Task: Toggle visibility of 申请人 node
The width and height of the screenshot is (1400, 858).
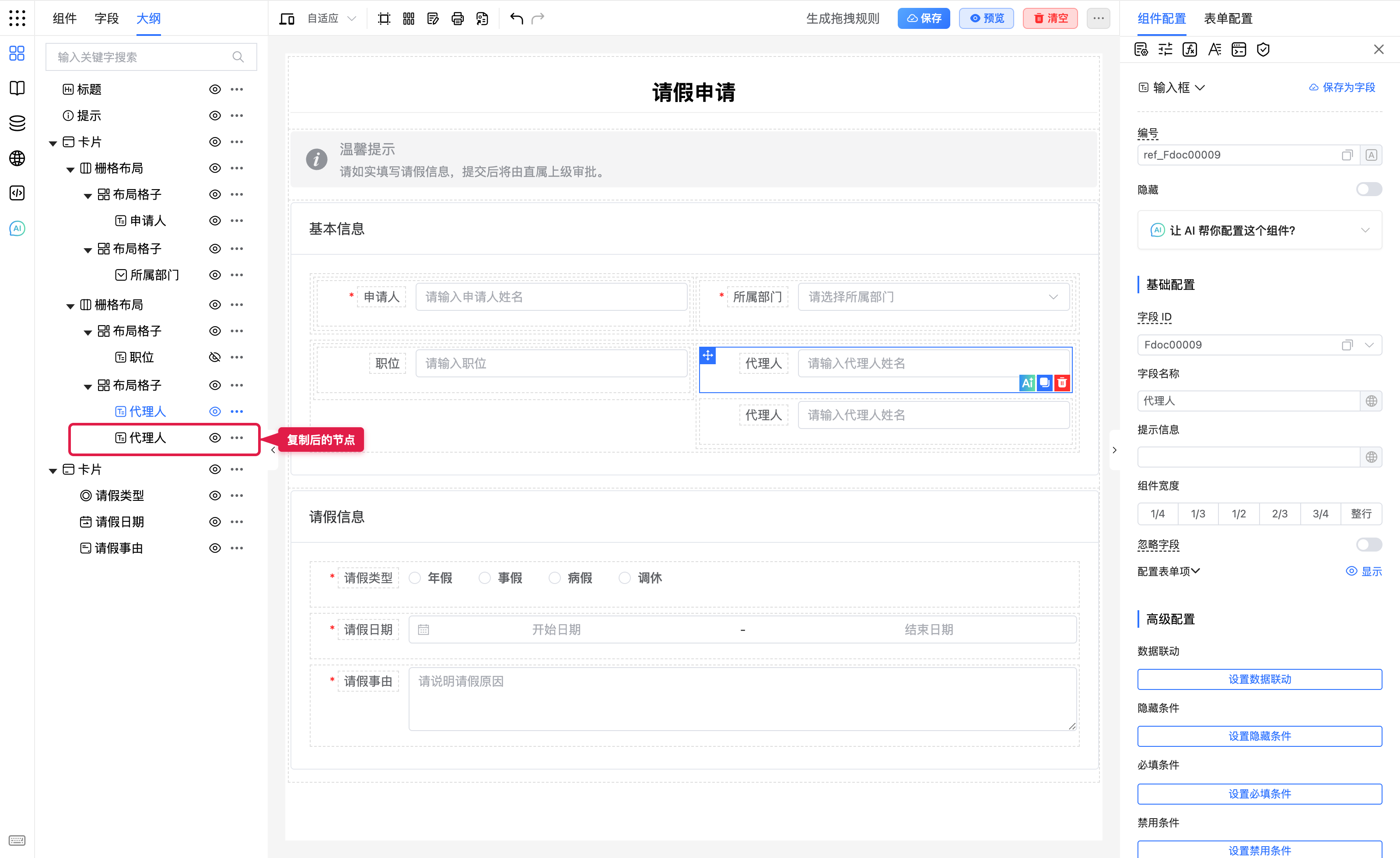Action: tap(215, 221)
